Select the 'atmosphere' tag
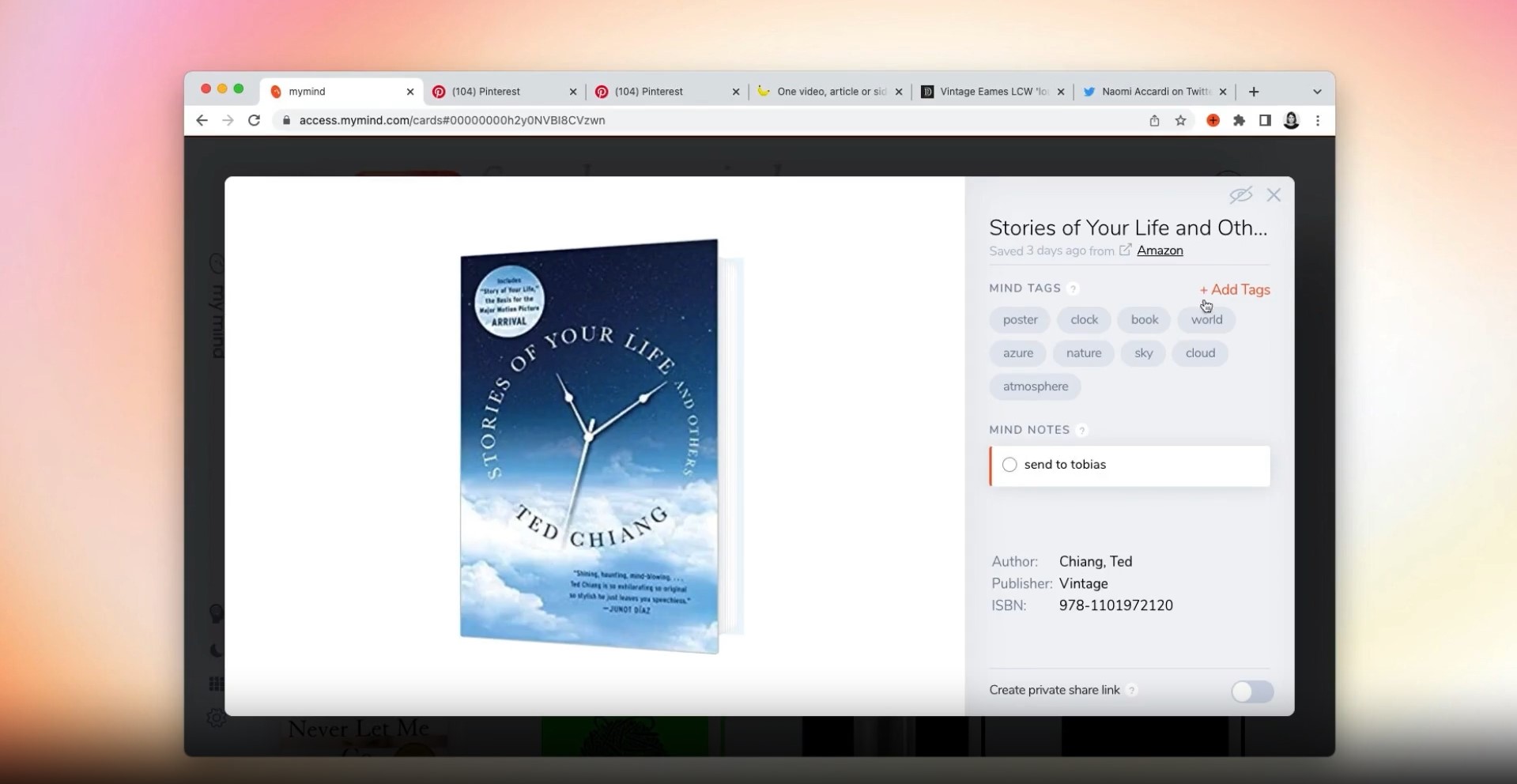Viewport: 1517px width, 784px height. point(1036,386)
